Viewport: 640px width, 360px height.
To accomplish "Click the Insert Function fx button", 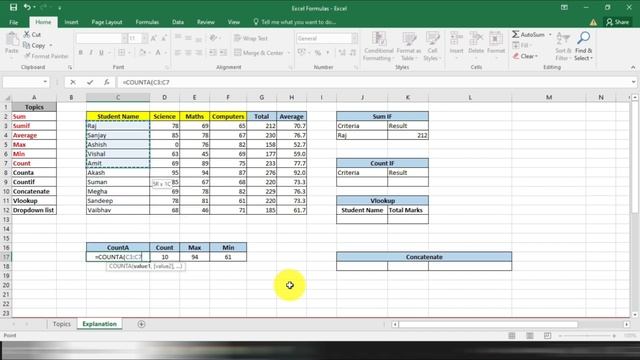I will 107,82.
